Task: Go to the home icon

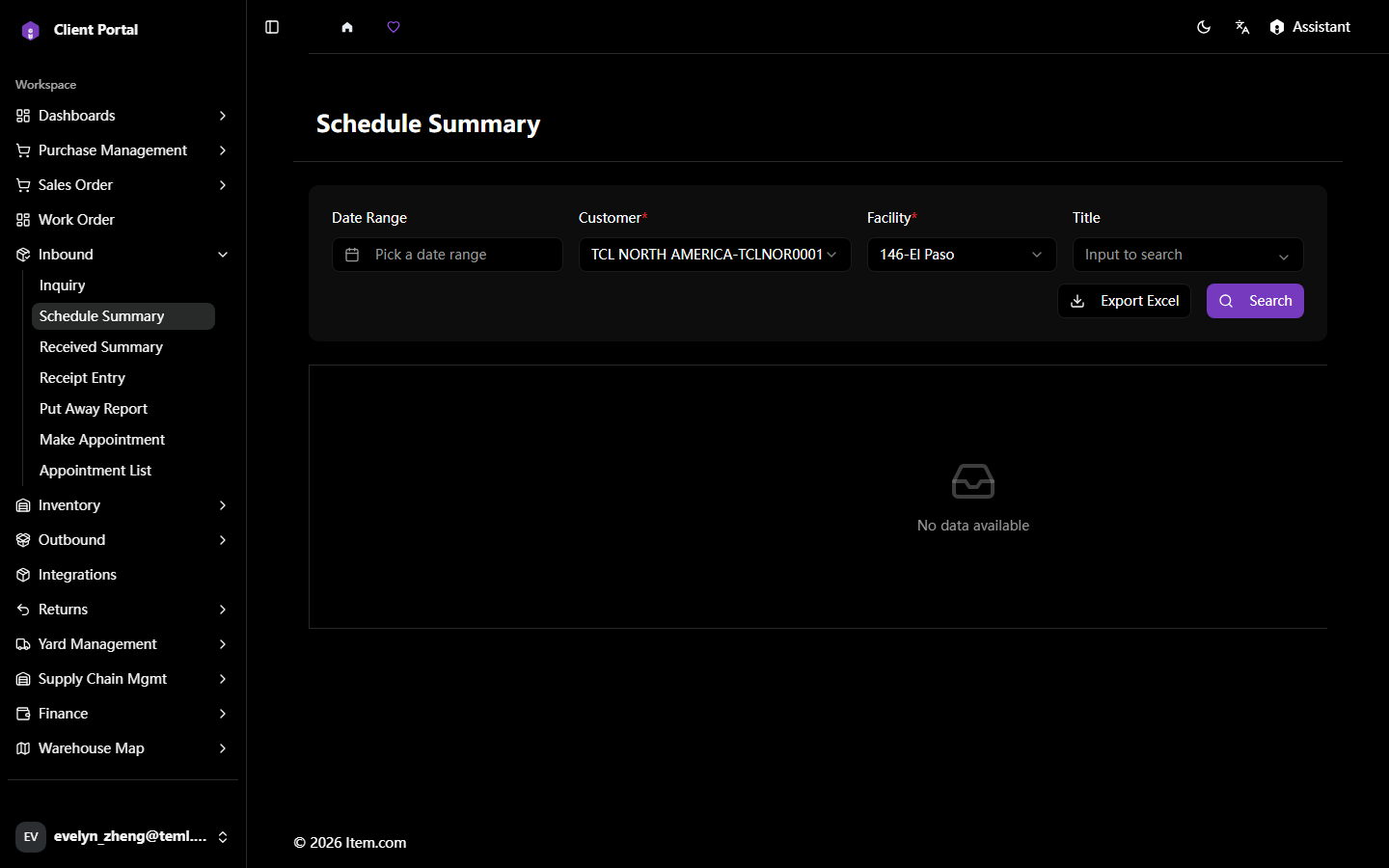Action: click(347, 27)
